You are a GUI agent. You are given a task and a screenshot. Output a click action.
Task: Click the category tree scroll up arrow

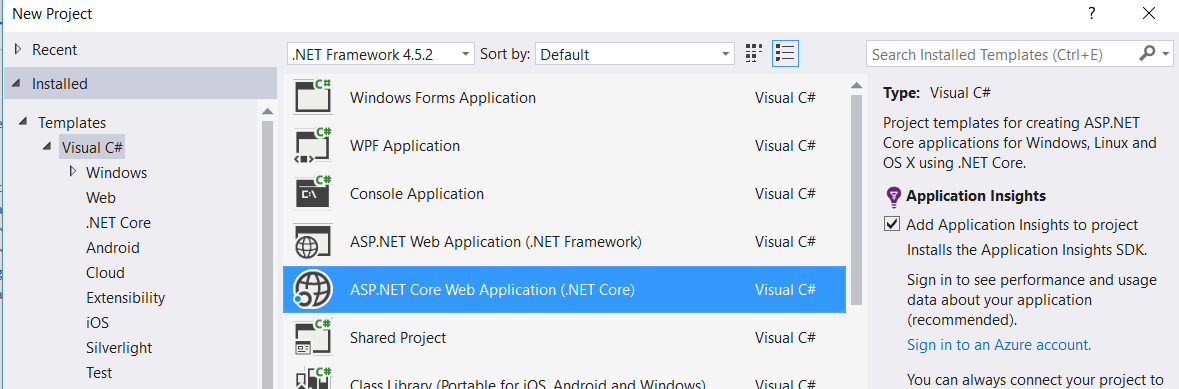268,111
